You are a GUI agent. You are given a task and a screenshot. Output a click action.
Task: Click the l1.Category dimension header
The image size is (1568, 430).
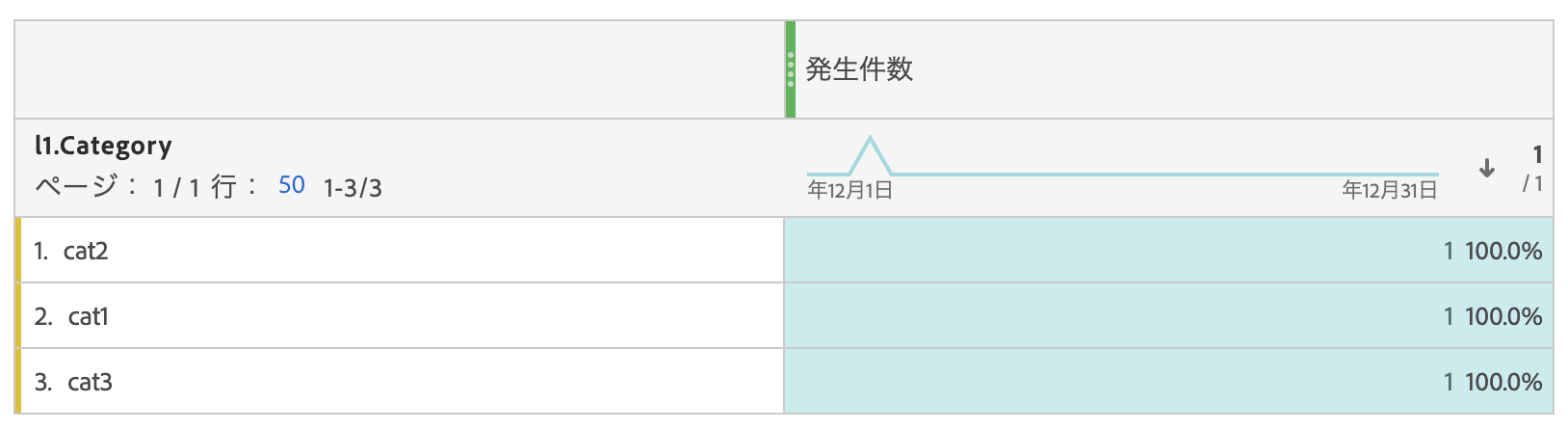[x=103, y=146]
